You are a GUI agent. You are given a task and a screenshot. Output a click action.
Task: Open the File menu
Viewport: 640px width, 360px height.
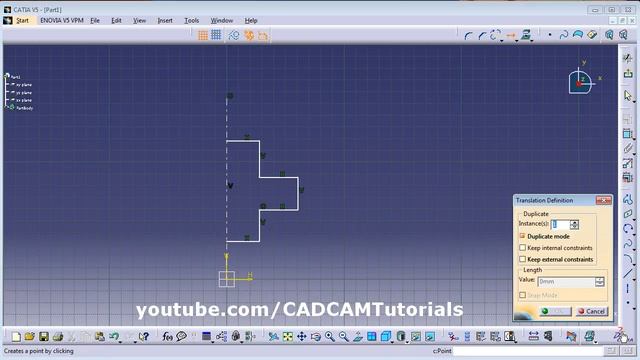point(95,20)
